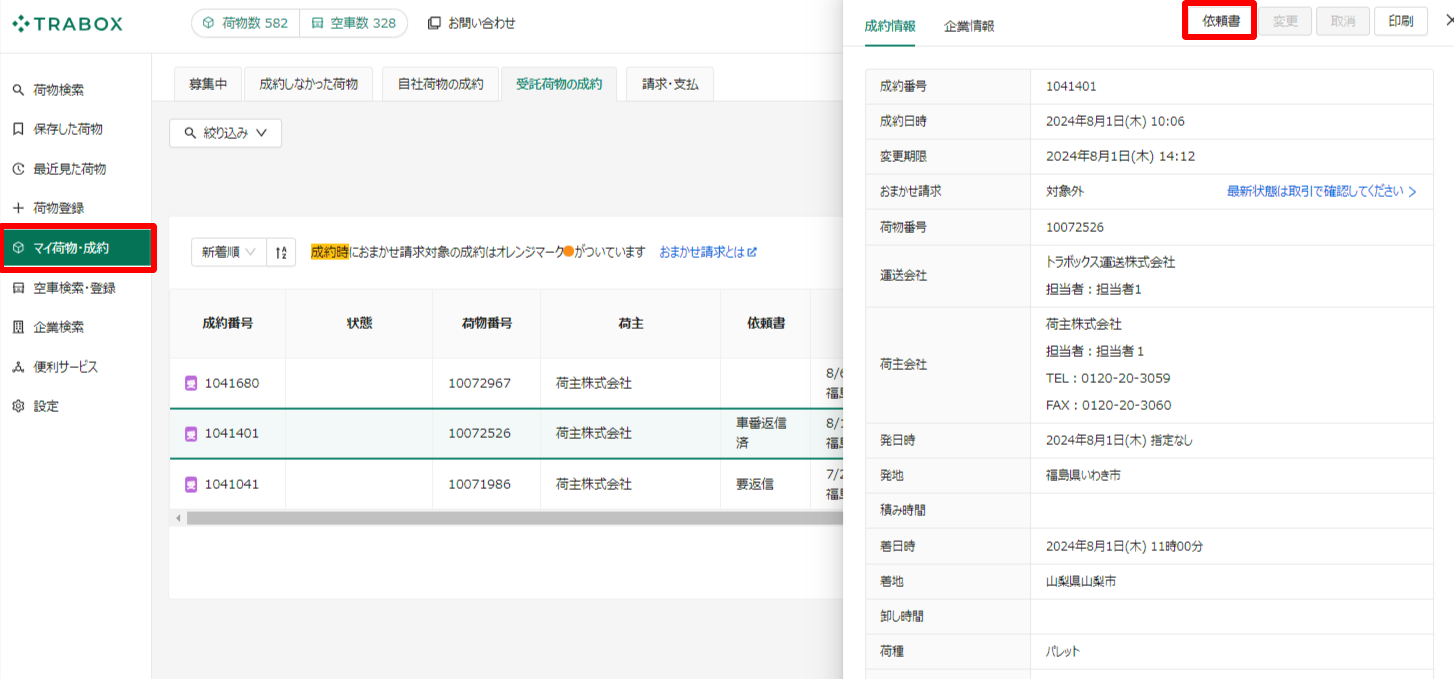Click the 企業検索 building icon
Screen dimensions: 1454x679
point(18,327)
